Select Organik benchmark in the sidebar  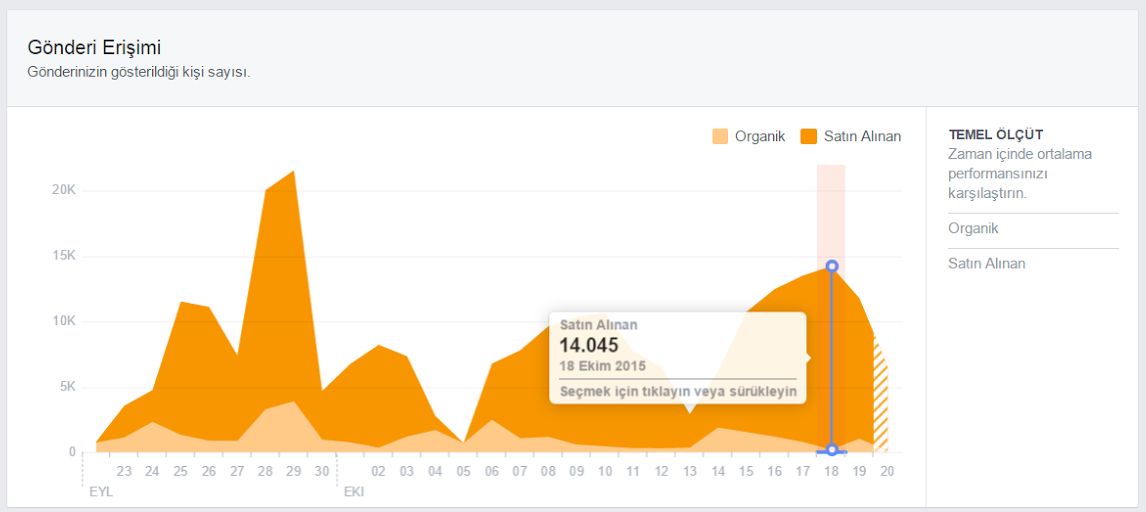(x=973, y=229)
